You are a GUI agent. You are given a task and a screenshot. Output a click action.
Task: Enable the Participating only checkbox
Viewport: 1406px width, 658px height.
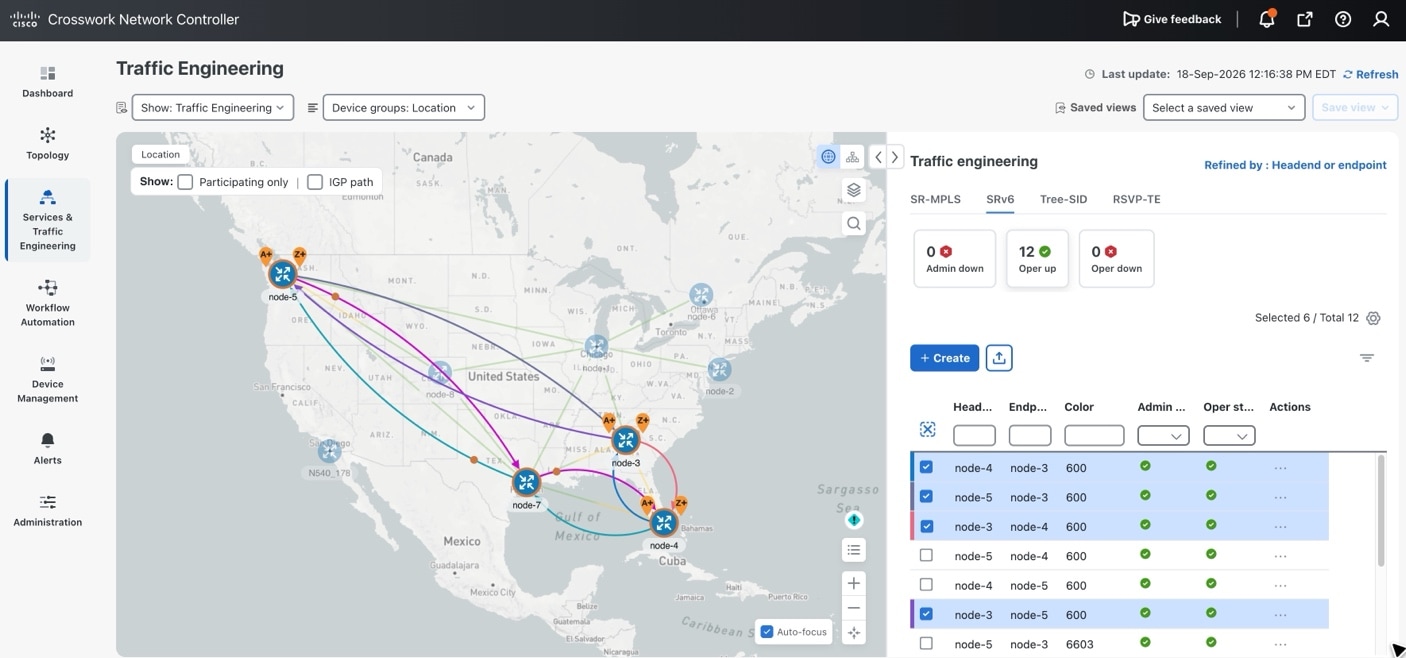(x=185, y=182)
